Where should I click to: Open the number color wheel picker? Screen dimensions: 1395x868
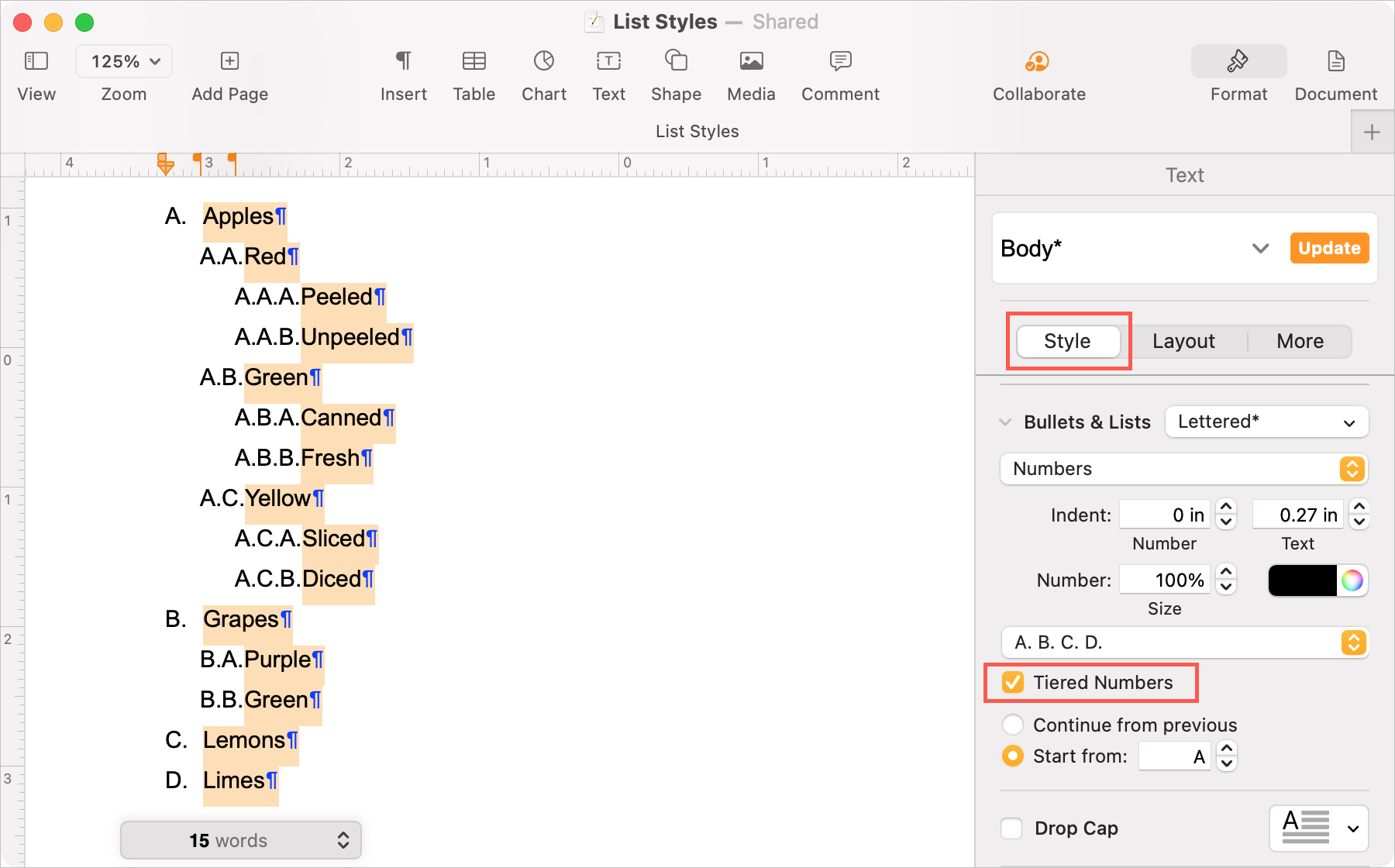tap(1352, 580)
